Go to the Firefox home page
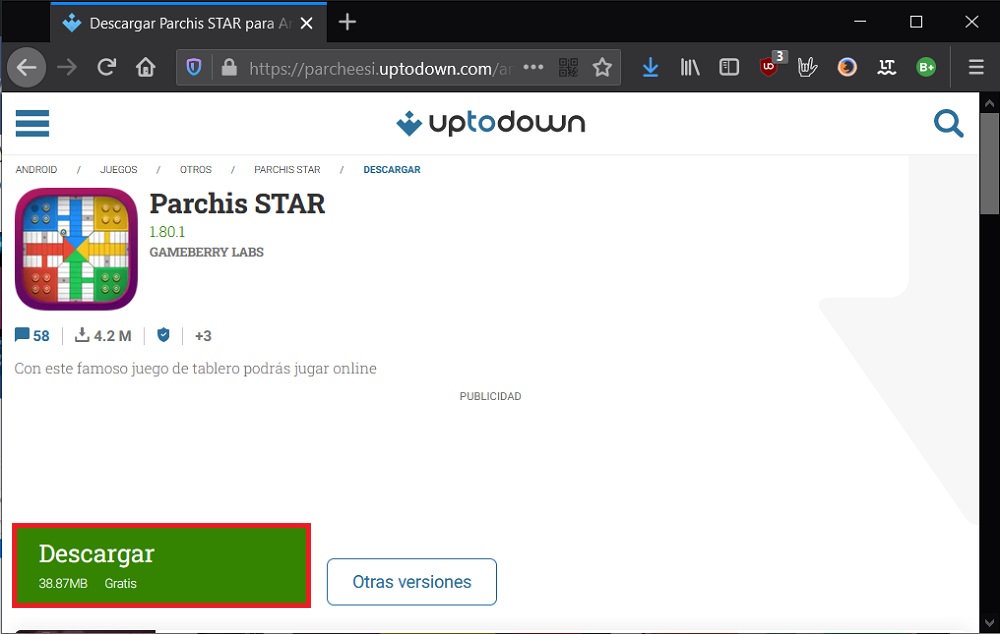The image size is (1000, 634). (x=146, y=68)
